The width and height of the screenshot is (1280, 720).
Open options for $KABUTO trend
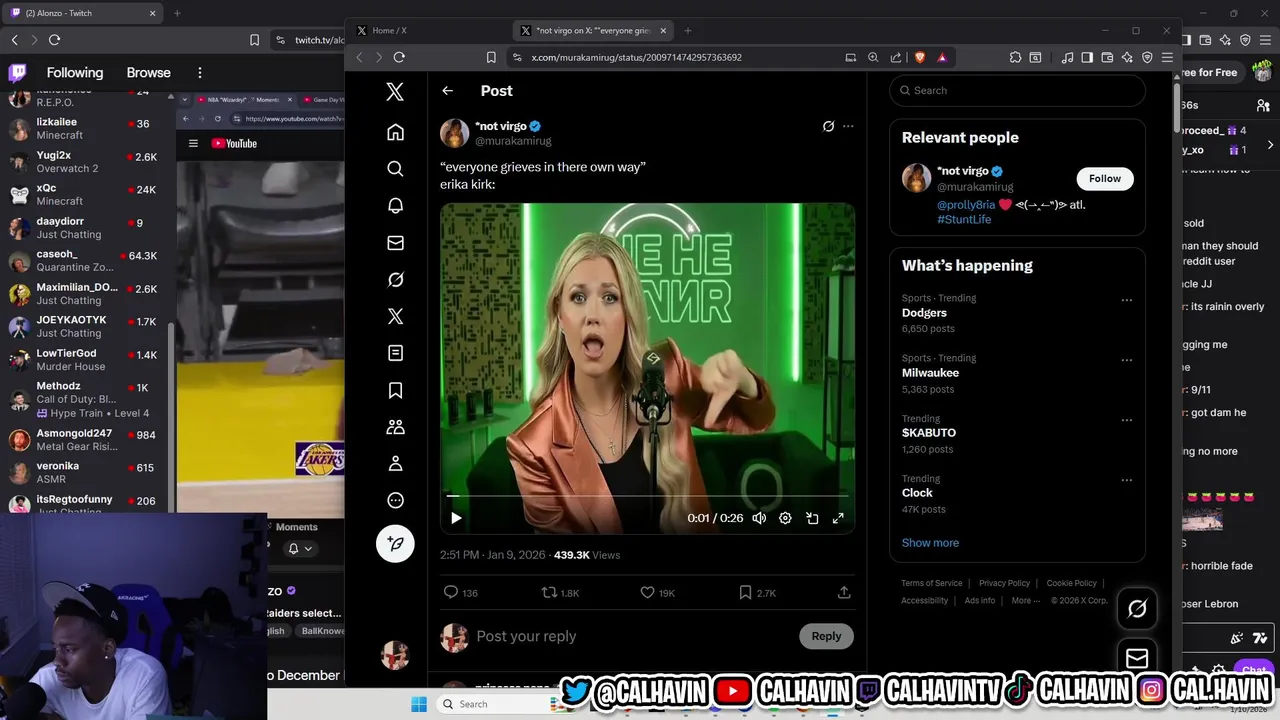click(x=1126, y=420)
